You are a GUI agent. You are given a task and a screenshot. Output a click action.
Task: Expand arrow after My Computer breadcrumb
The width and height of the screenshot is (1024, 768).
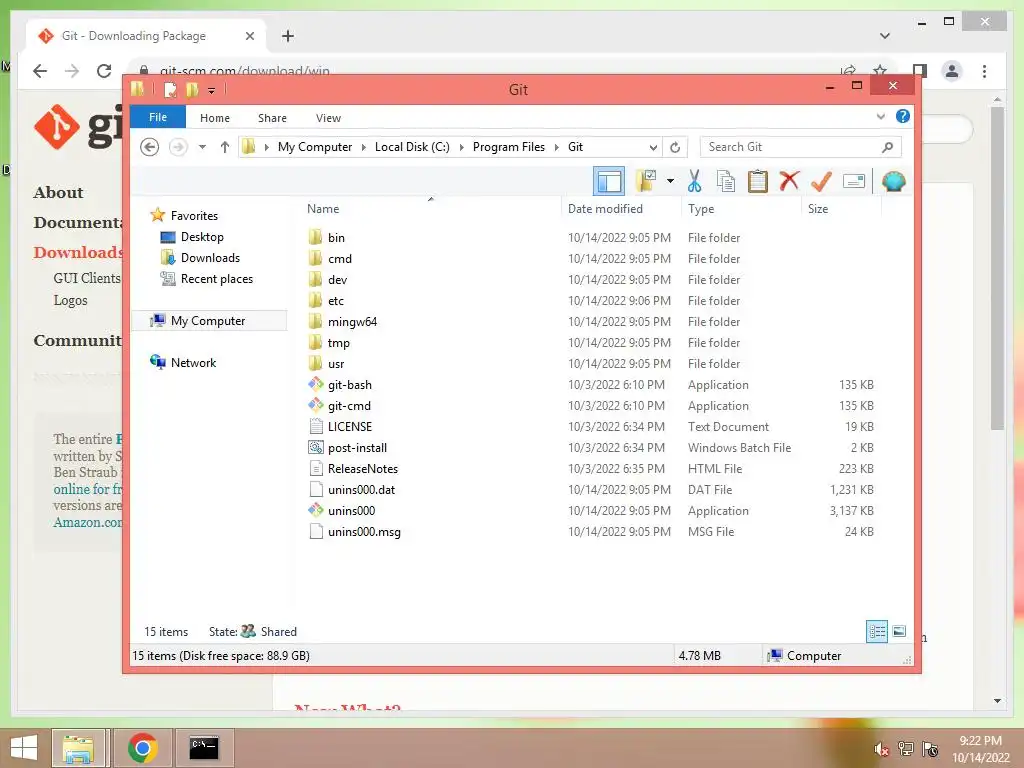pyautogui.click(x=364, y=147)
